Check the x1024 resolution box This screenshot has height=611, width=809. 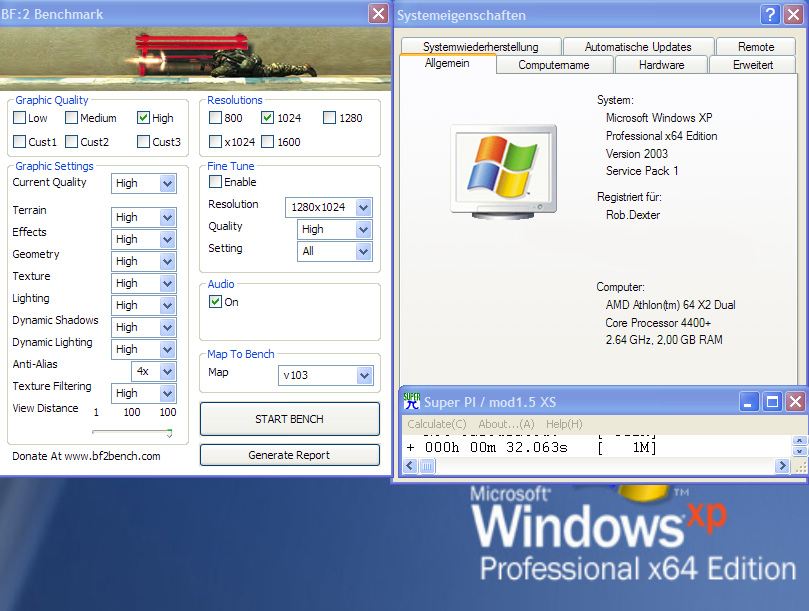216,141
